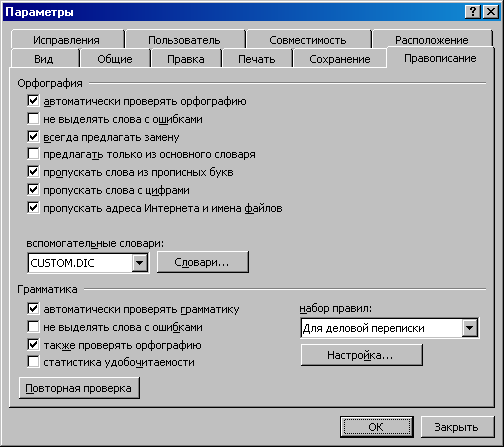The image size is (504, 447).
Task: Click the Параметры title bar text
Action: (x=39, y=12)
